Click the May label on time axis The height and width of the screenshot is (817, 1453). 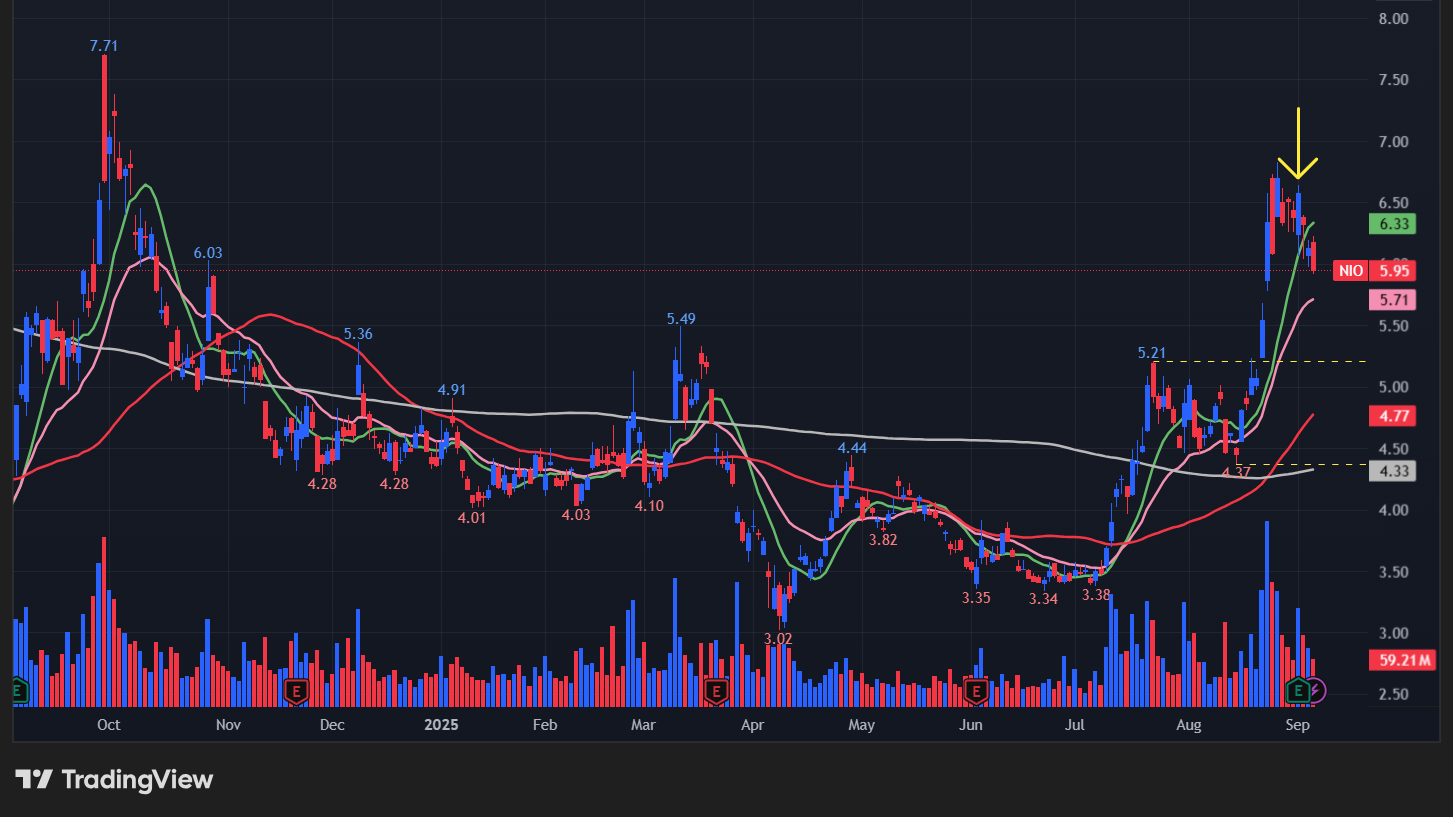coord(861,724)
